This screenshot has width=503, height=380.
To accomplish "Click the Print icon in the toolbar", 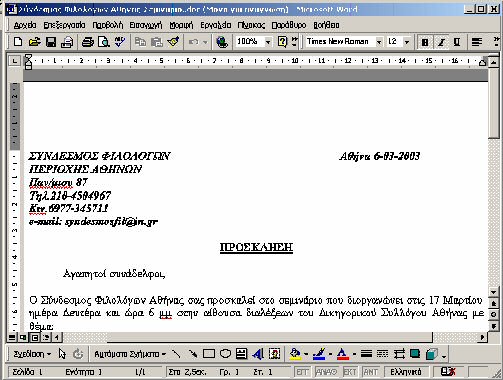I will click(87, 42).
